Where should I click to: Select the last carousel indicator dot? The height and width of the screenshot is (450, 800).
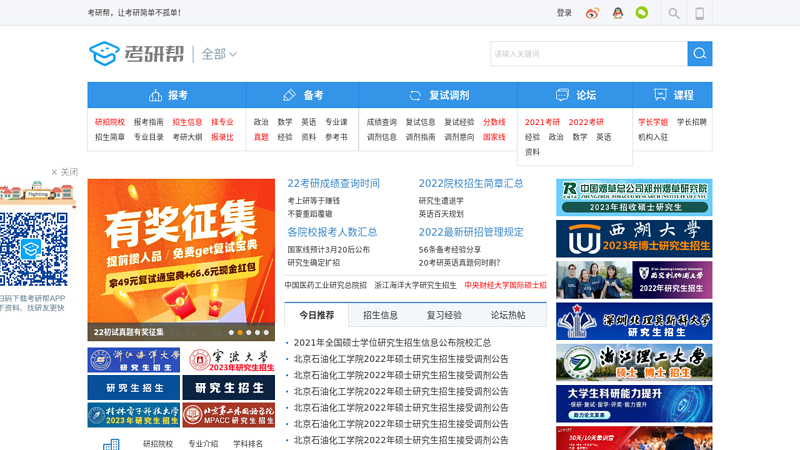point(266,332)
